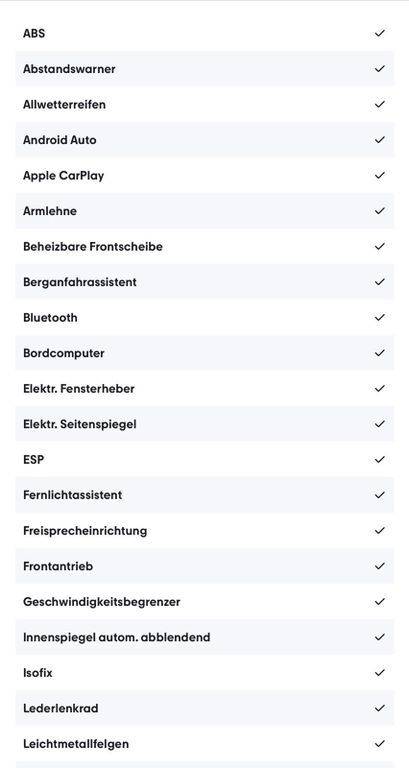Click the checkmark beside Abstandswarner
The height and width of the screenshot is (768, 409).
point(380,69)
